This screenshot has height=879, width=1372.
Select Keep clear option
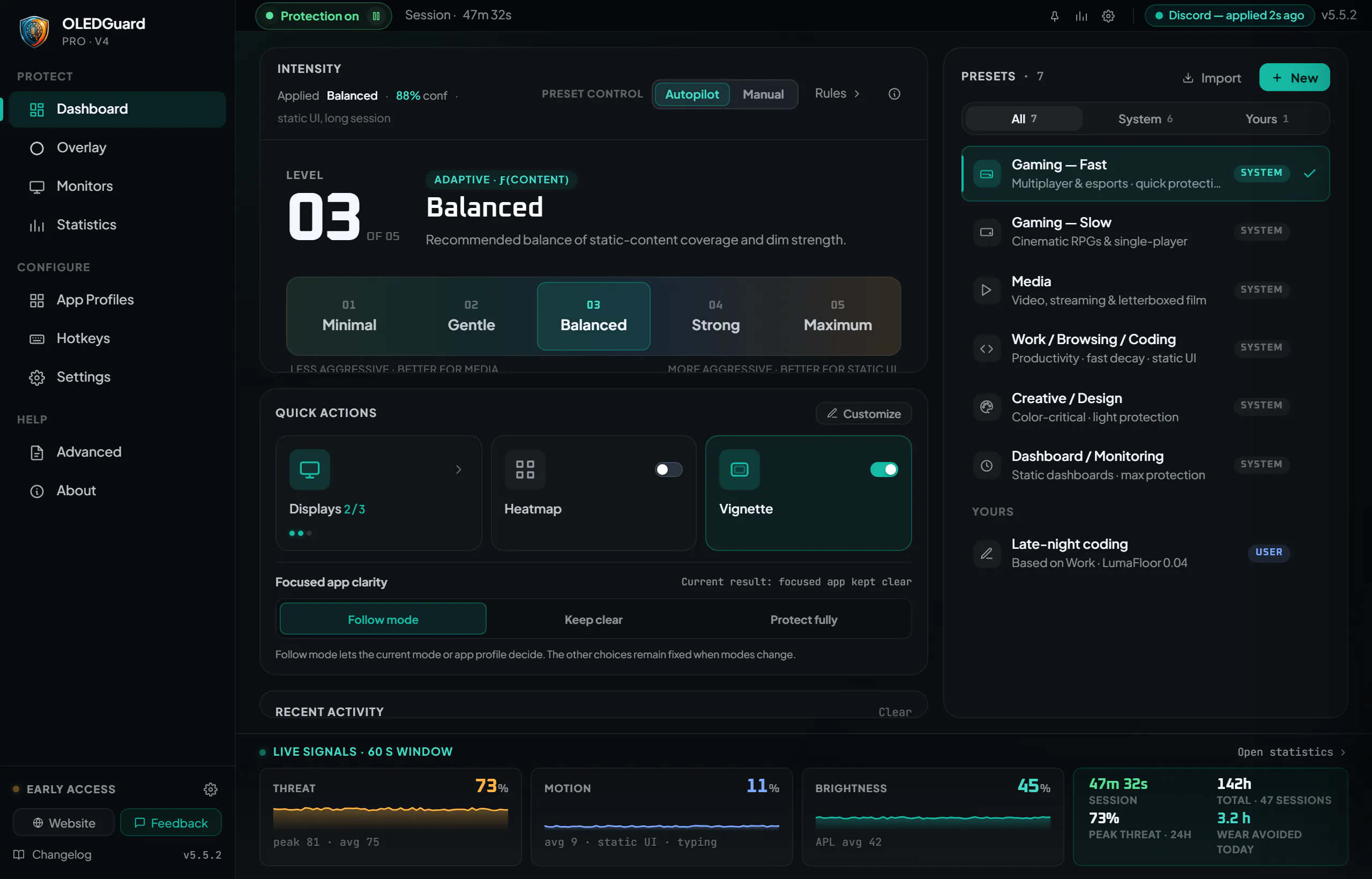[593, 619]
